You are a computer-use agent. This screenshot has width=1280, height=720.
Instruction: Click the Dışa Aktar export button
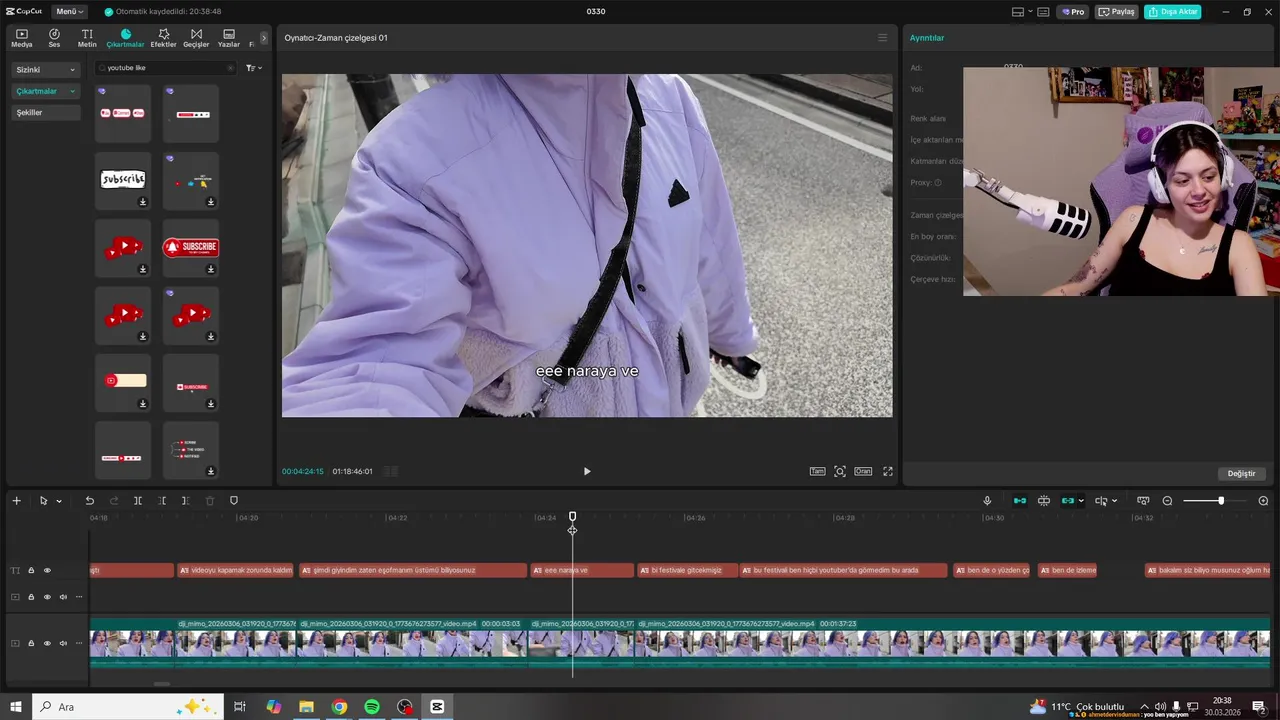click(1173, 12)
